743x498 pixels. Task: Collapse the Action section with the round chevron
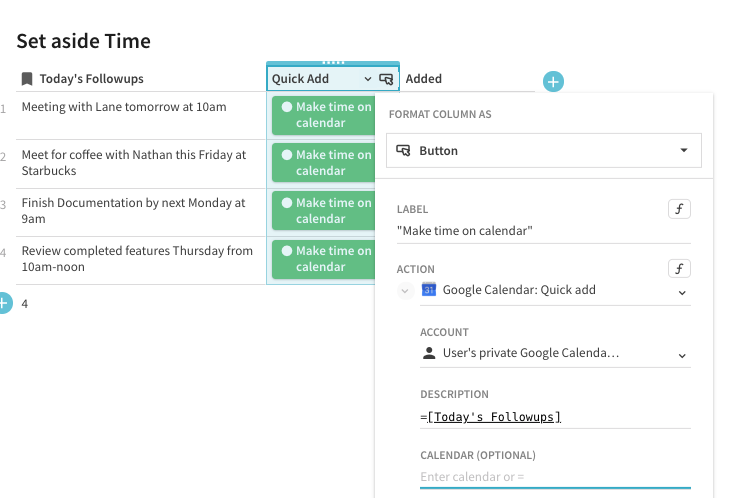(405, 290)
